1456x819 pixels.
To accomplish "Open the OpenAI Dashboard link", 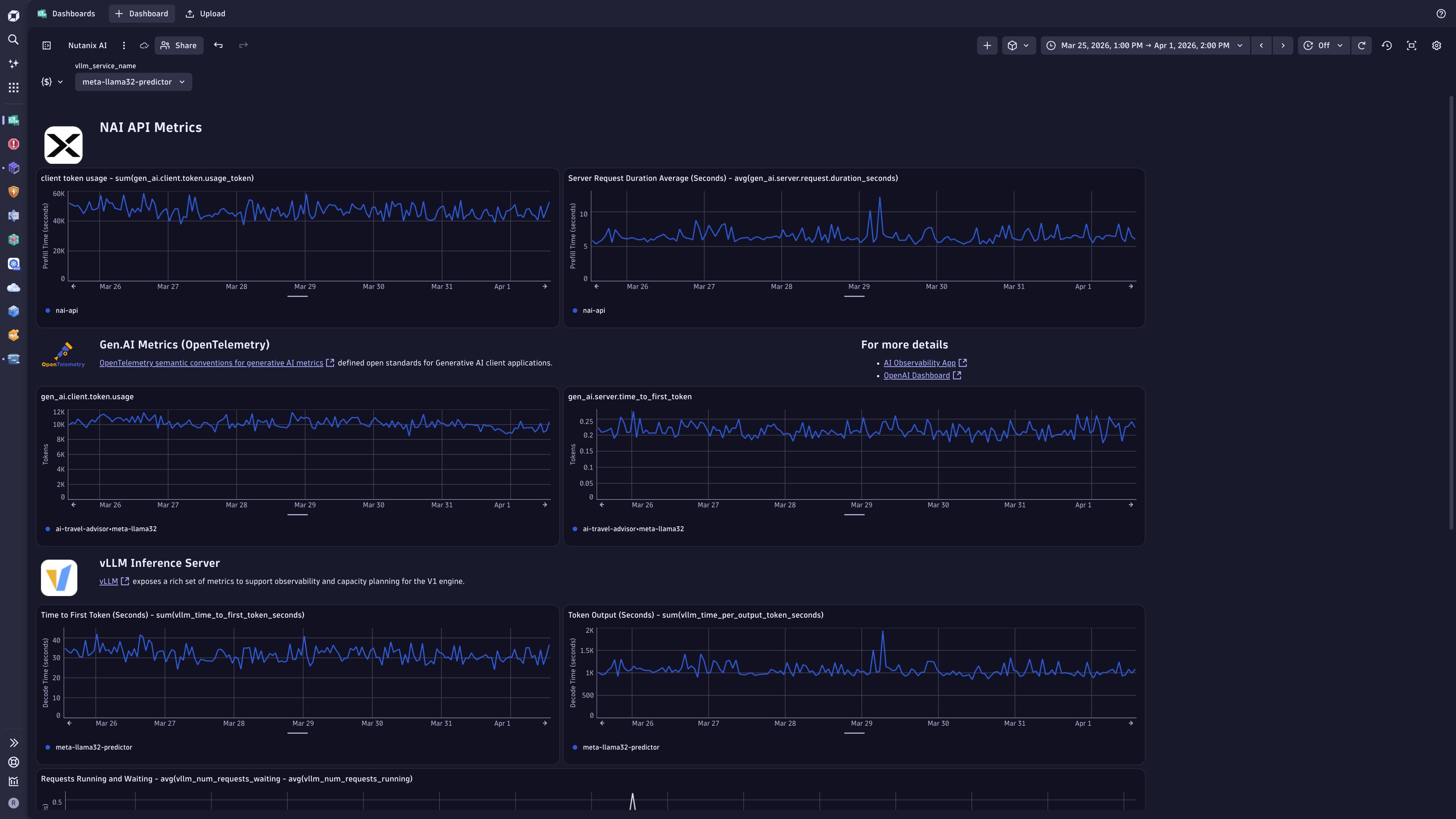I will [x=917, y=375].
